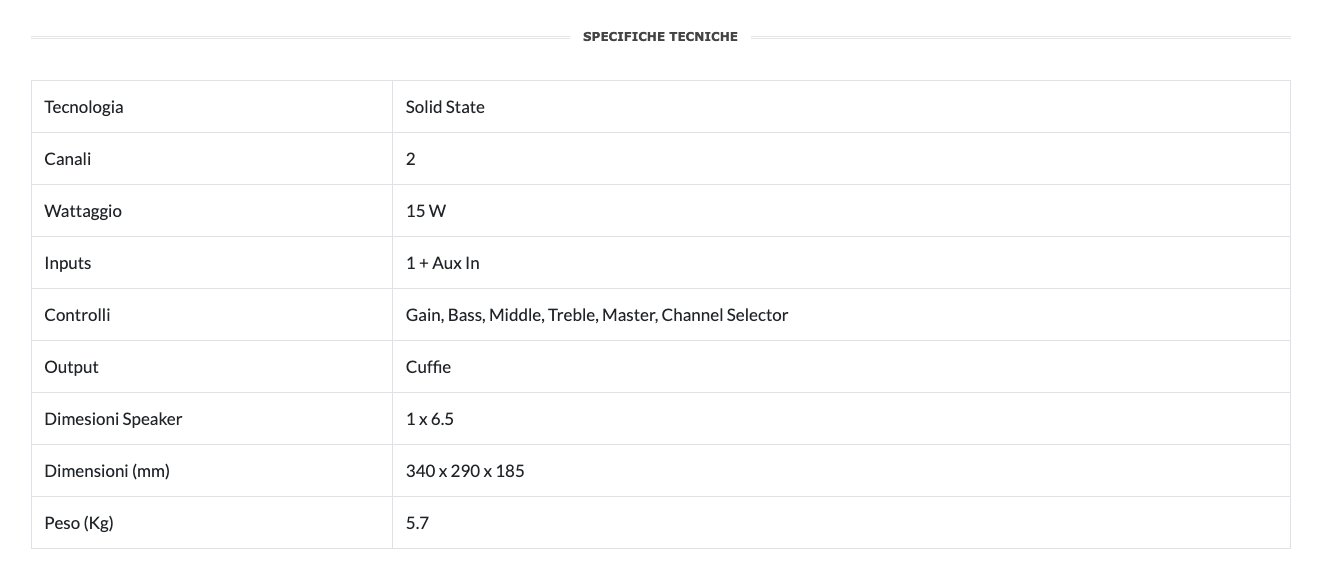Click the Wattaggio row label
1322x580 pixels.
[83, 211]
